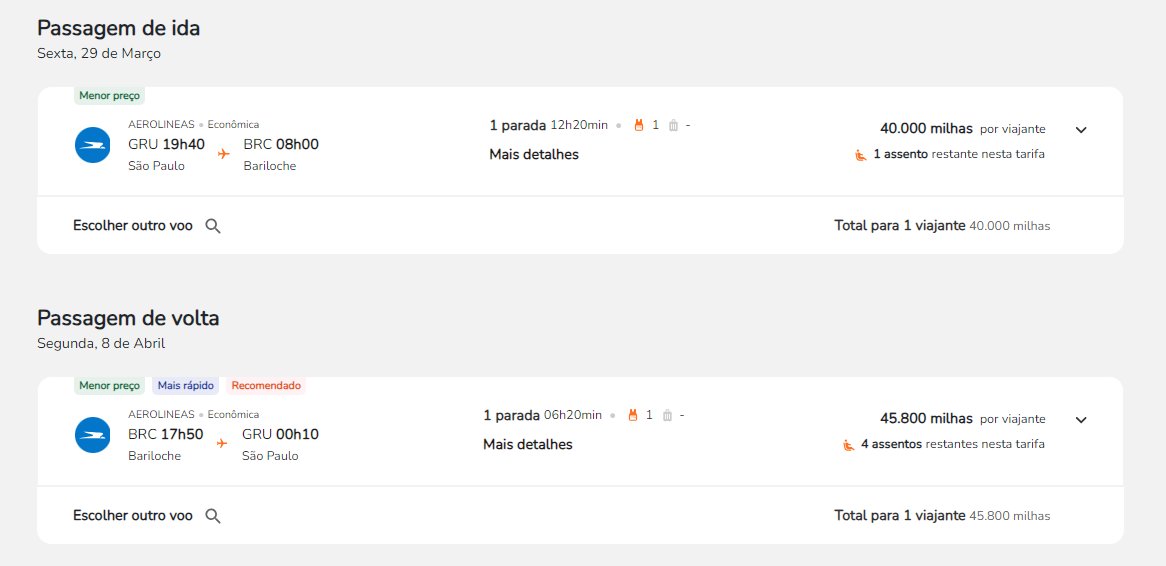Click the gray luggage icon on outbound flight
The image size is (1166, 566).
coord(673,125)
